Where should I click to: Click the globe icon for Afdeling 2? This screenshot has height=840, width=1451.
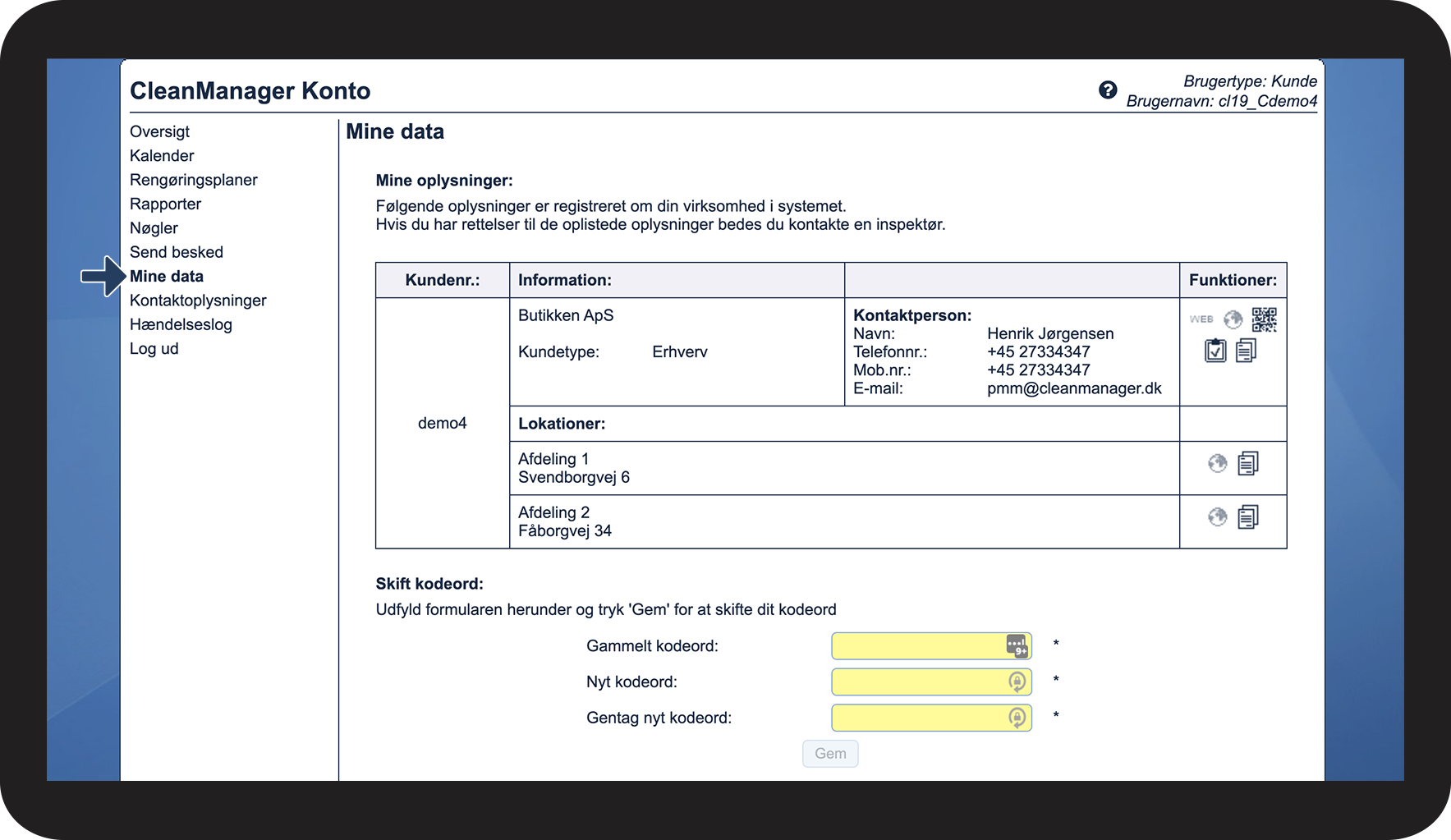[x=1218, y=517]
